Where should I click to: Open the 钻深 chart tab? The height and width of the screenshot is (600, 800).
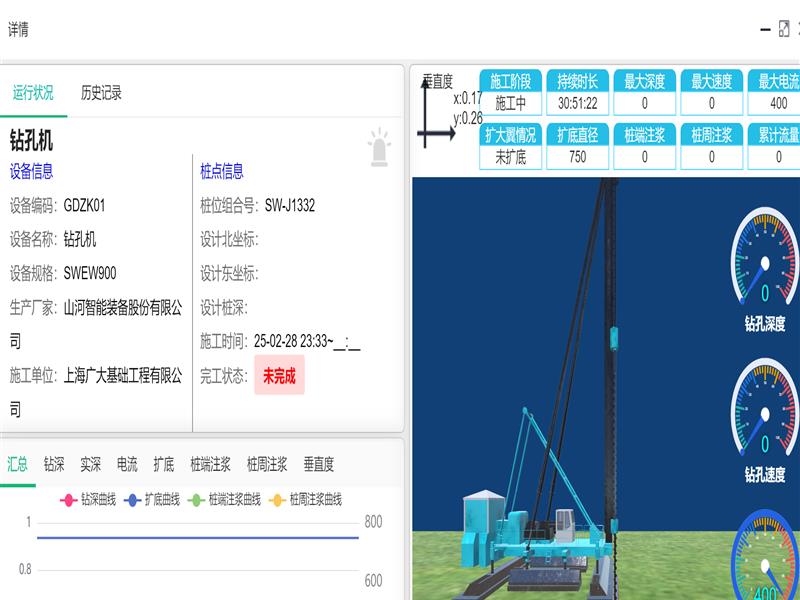54,464
